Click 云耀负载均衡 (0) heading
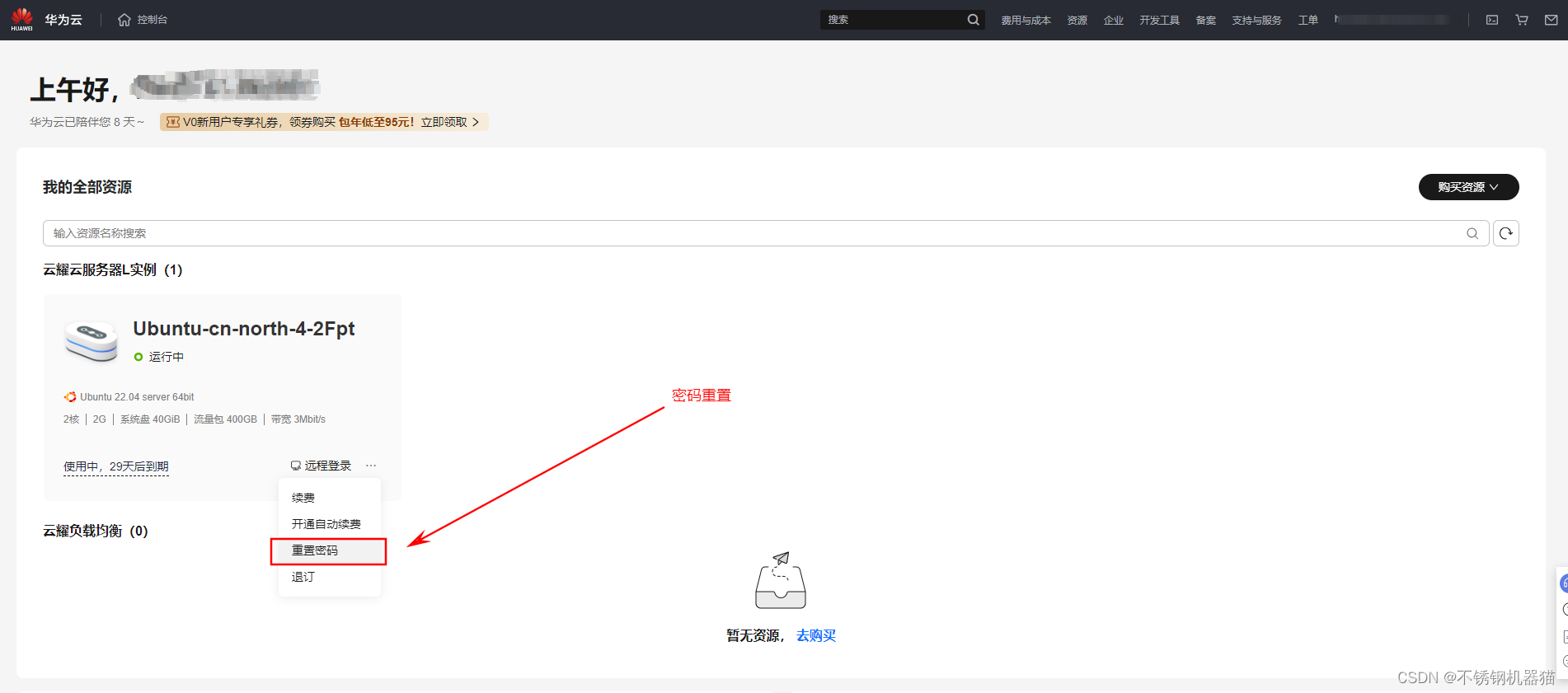The width and height of the screenshot is (1568, 693). tap(96, 531)
